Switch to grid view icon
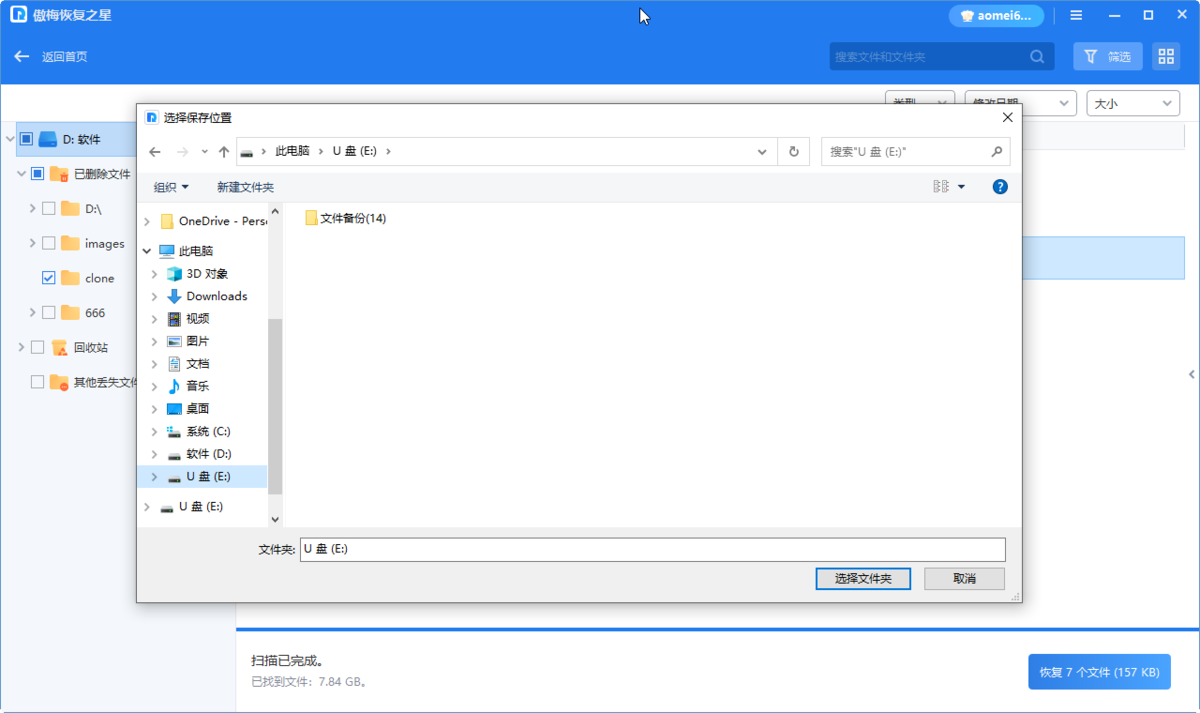Screen dimensions: 1200x713 click(1165, 57)
